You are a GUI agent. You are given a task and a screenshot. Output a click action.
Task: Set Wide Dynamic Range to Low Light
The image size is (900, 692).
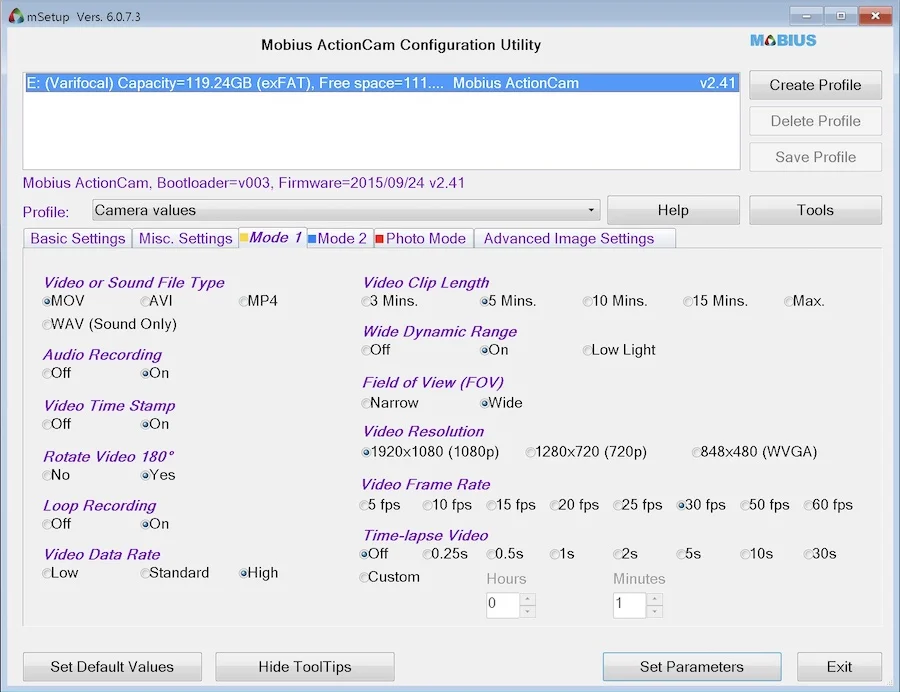click(x=619, y=350)
